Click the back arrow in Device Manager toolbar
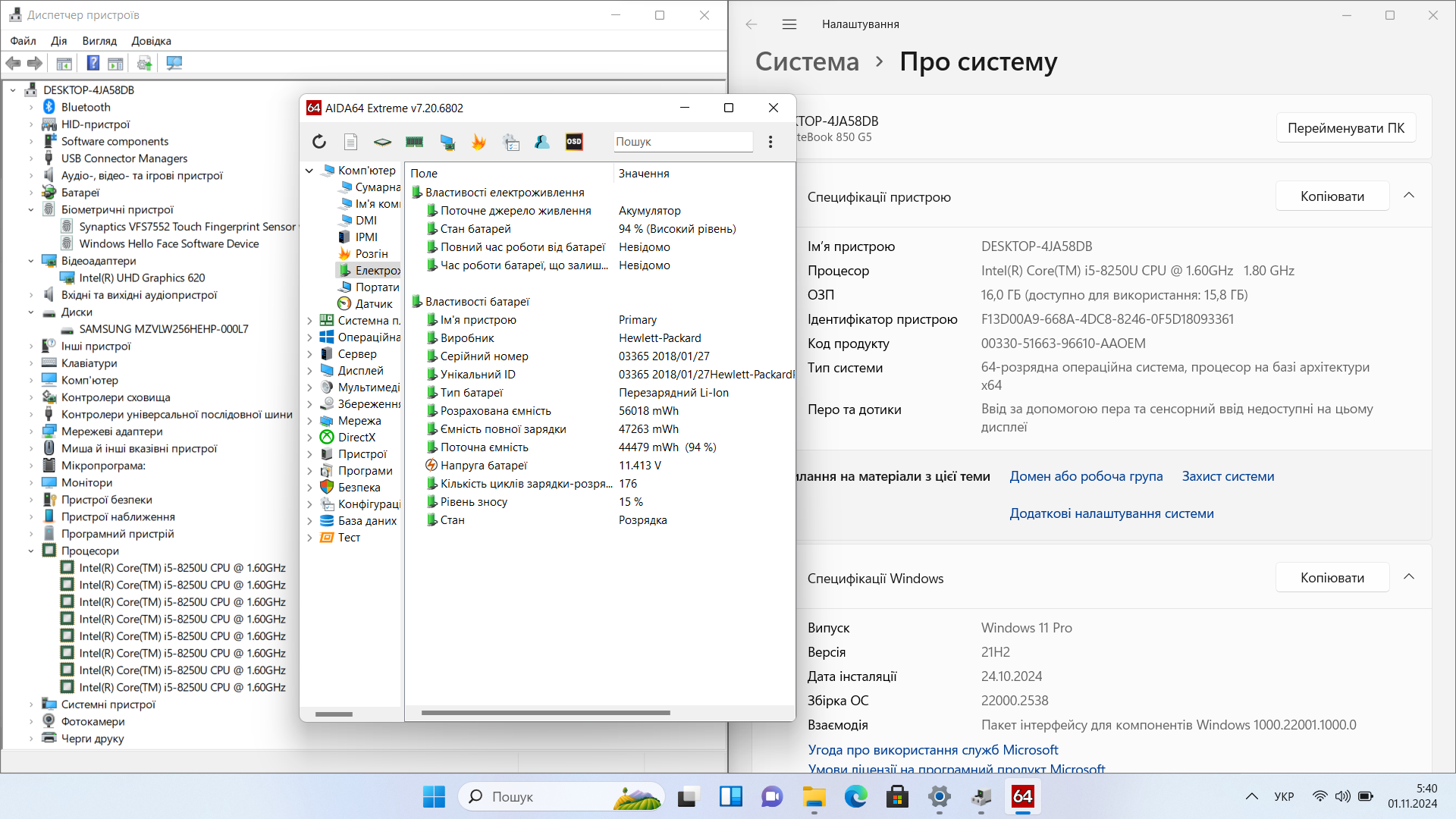 click(13, 63)
